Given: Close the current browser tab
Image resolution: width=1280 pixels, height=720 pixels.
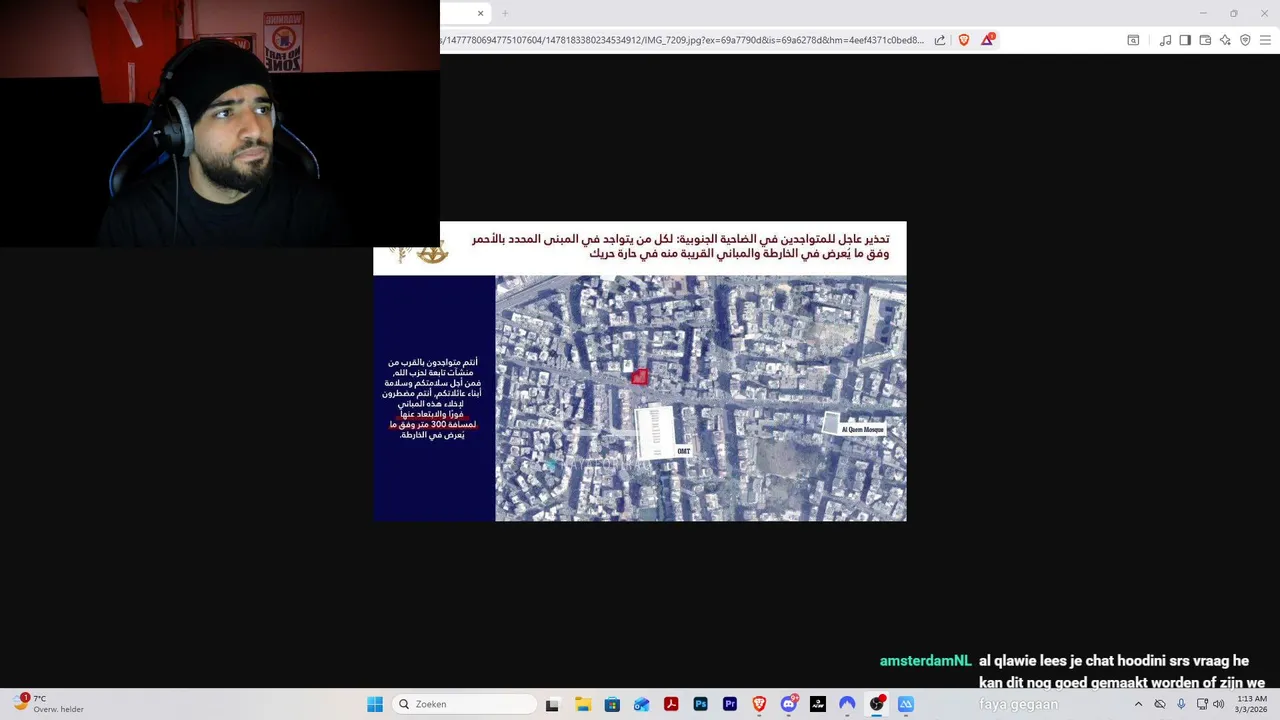Looking at the screenshot, I should click(x=480, y=13).
